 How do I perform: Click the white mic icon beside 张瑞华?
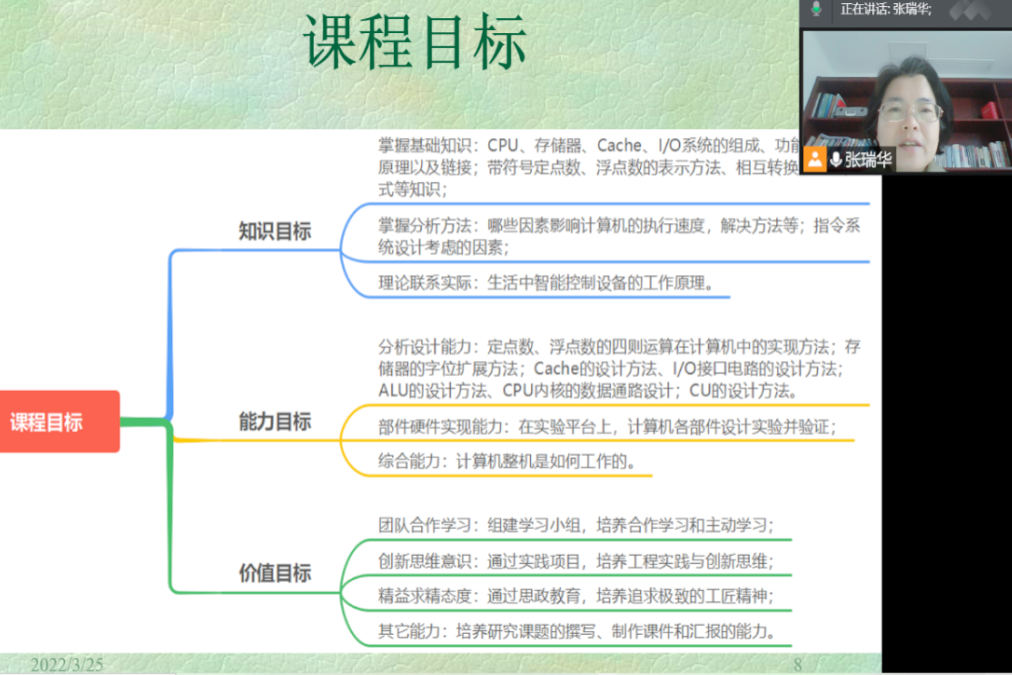[836, 159]
